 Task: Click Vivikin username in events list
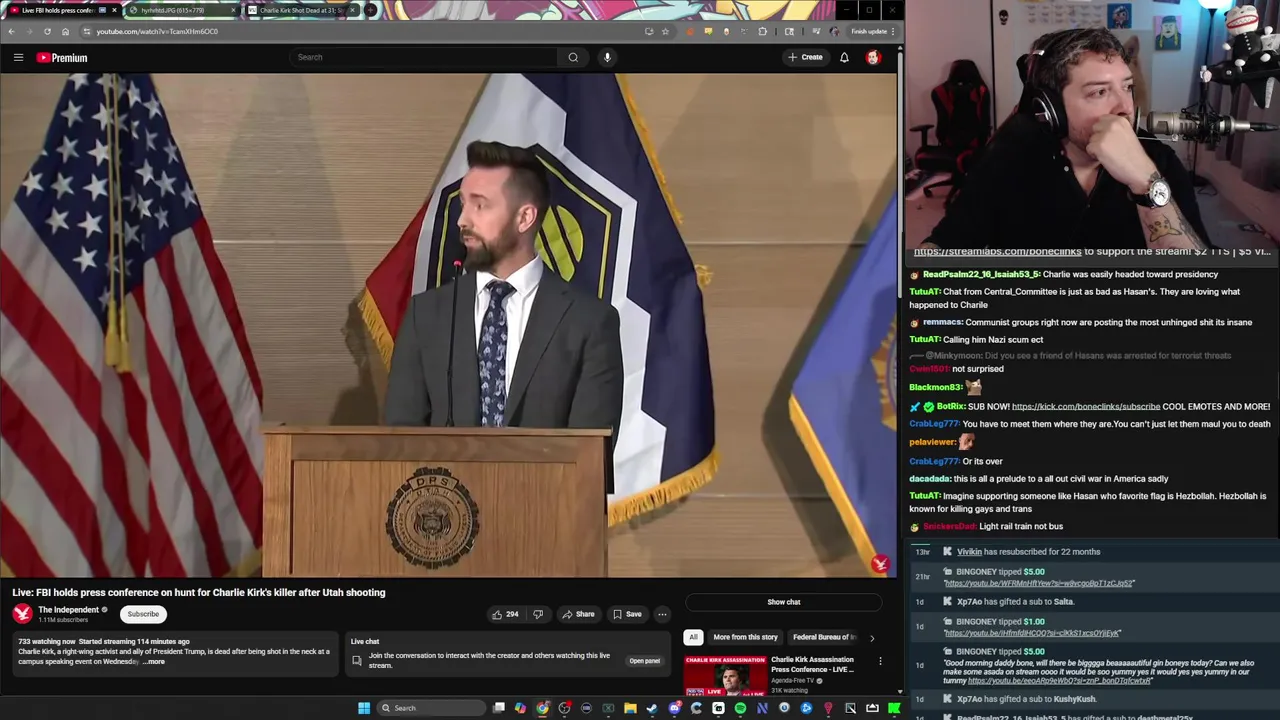pos(969,552)
